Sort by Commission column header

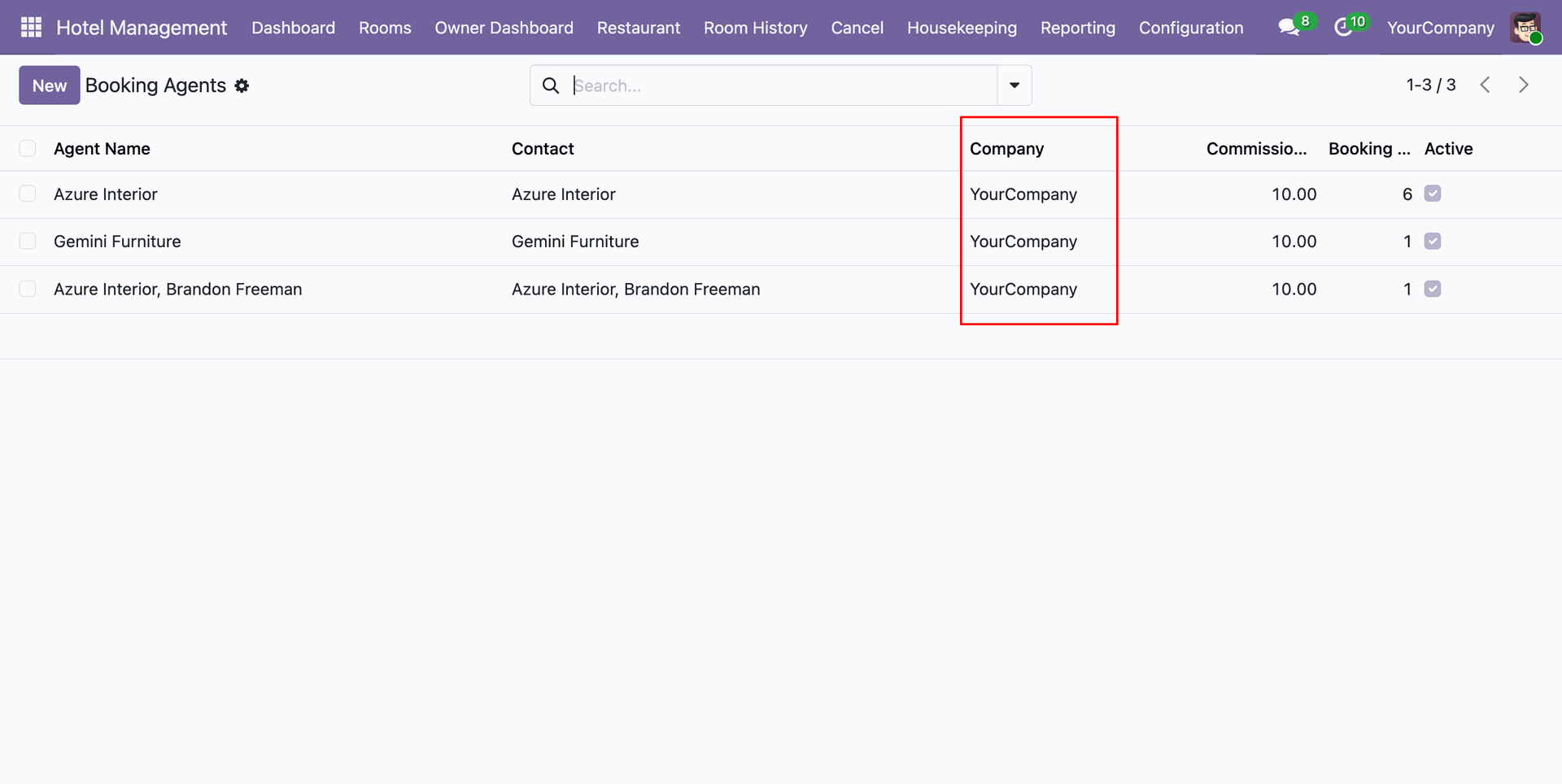click(1257, 149)
